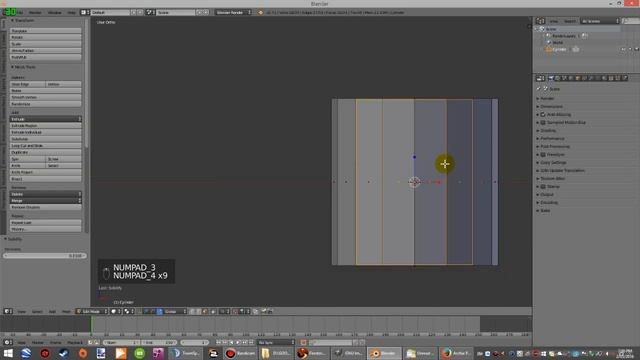This screenshot has height=360, width=640.
Task: Toggle automatic keyframe record button in timeline
Action: pos(303,342)
